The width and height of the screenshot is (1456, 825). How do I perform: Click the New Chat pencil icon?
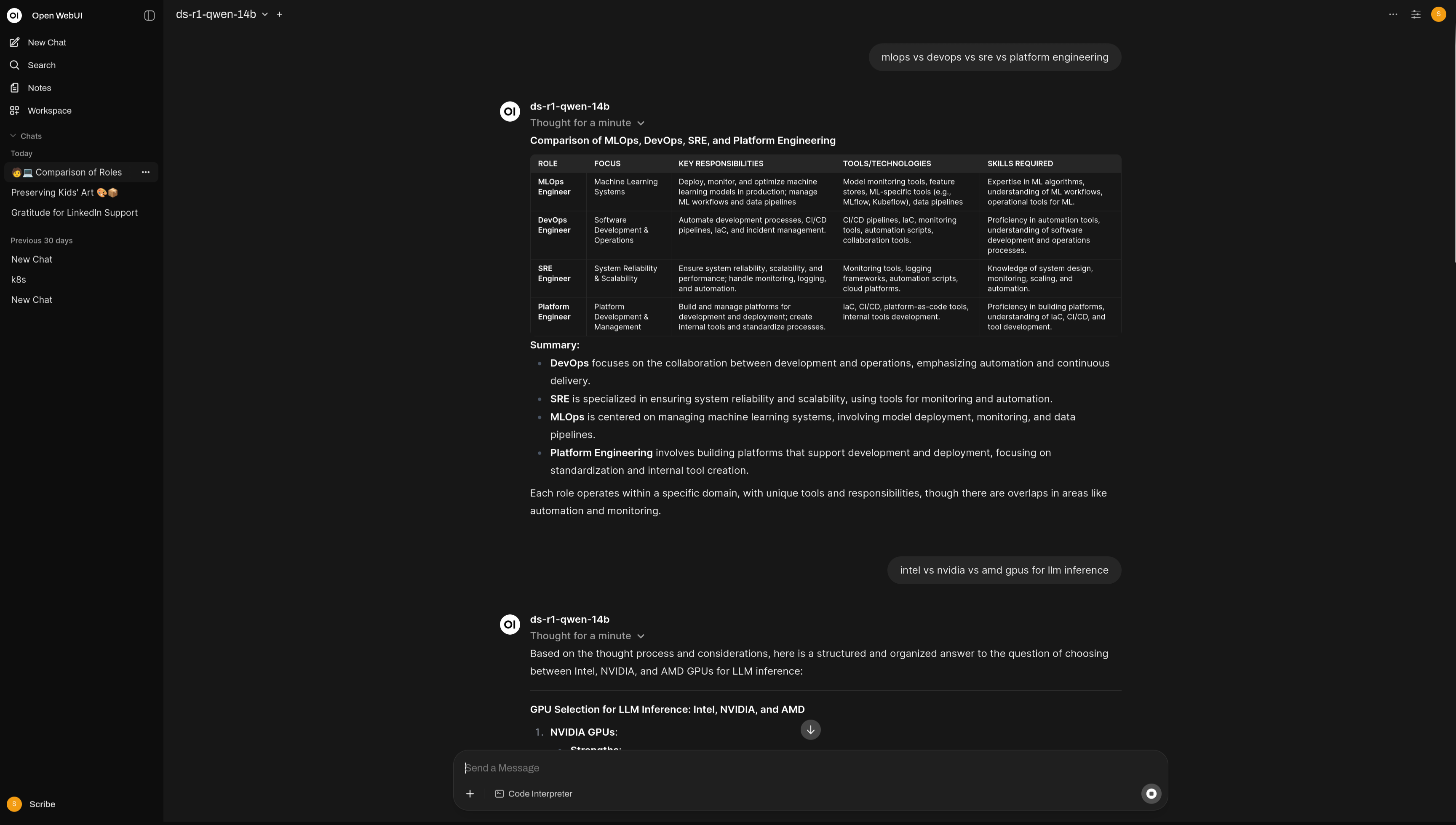15,43
